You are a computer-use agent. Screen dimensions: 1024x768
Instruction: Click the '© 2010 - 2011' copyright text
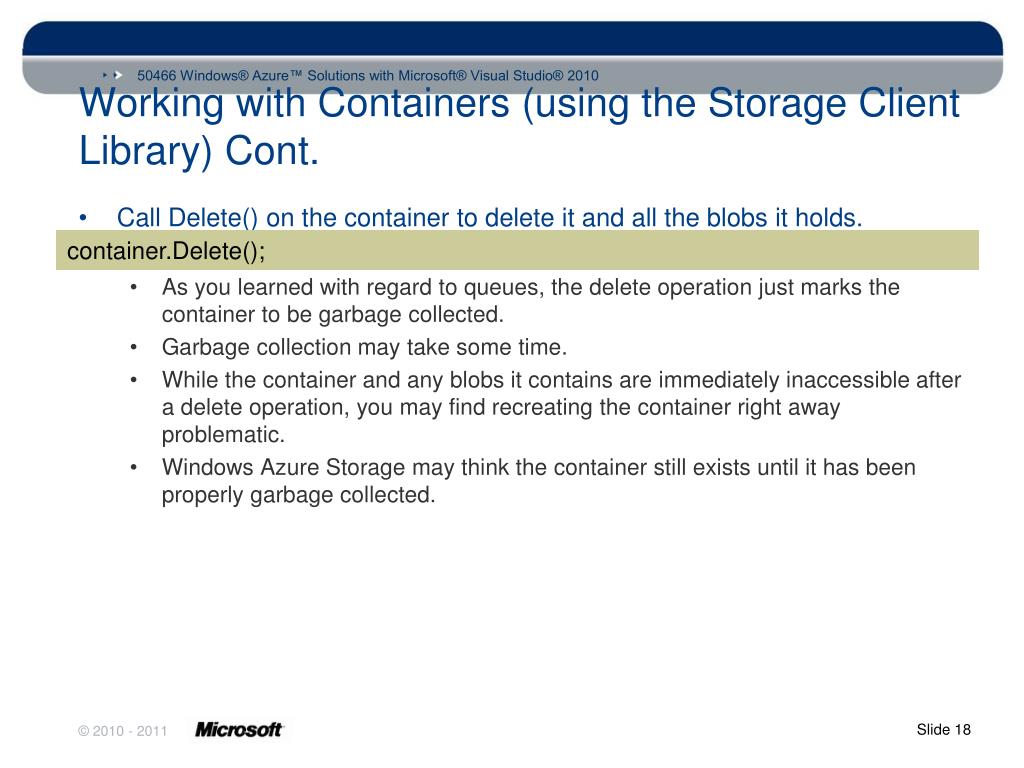point(123,731)
